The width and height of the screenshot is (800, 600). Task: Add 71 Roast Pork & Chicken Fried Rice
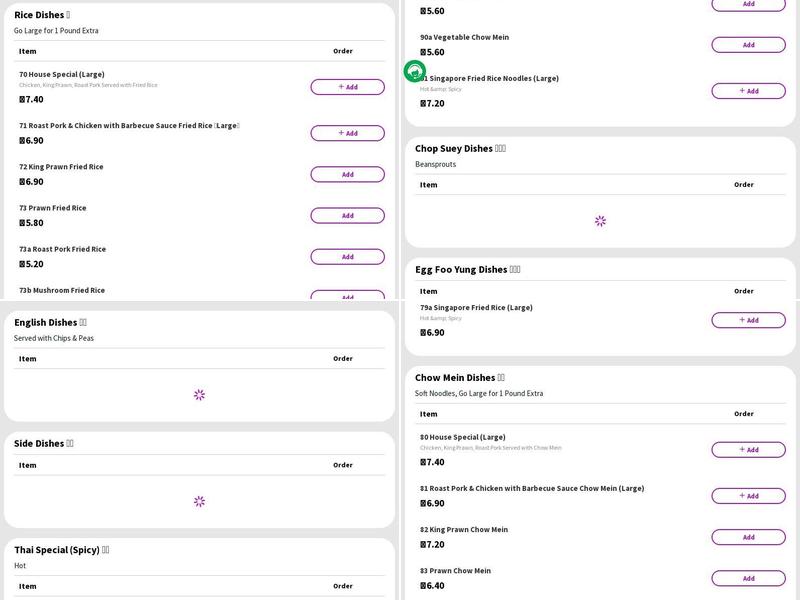pos(347,133)
